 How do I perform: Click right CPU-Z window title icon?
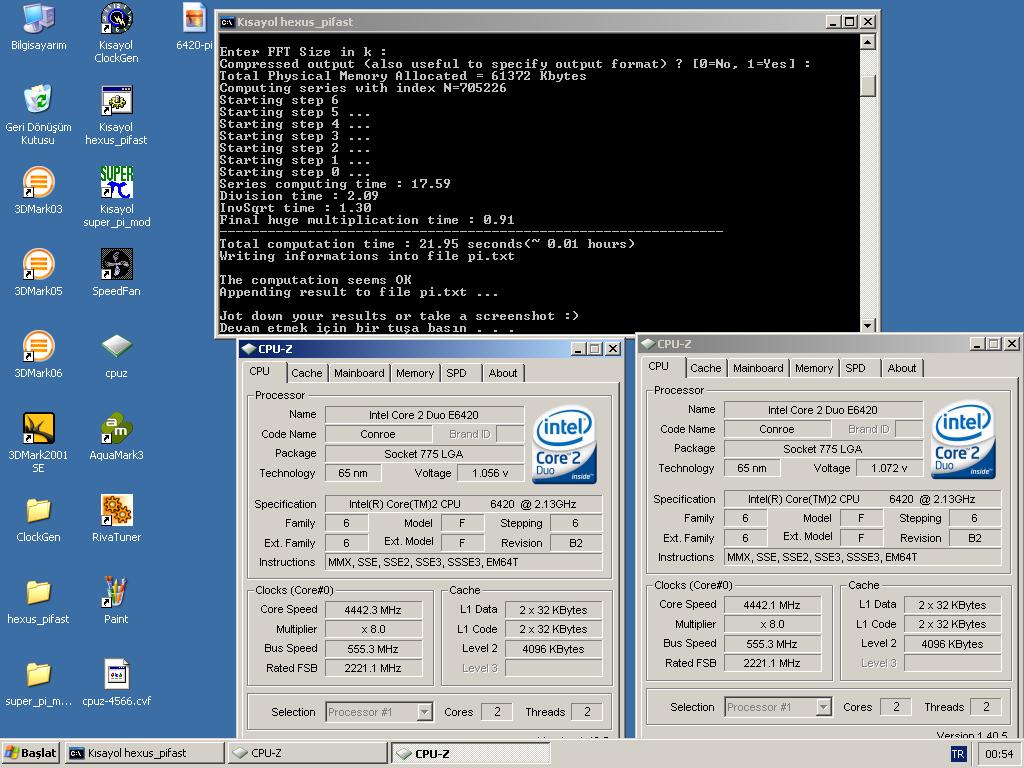click(648, 344)
